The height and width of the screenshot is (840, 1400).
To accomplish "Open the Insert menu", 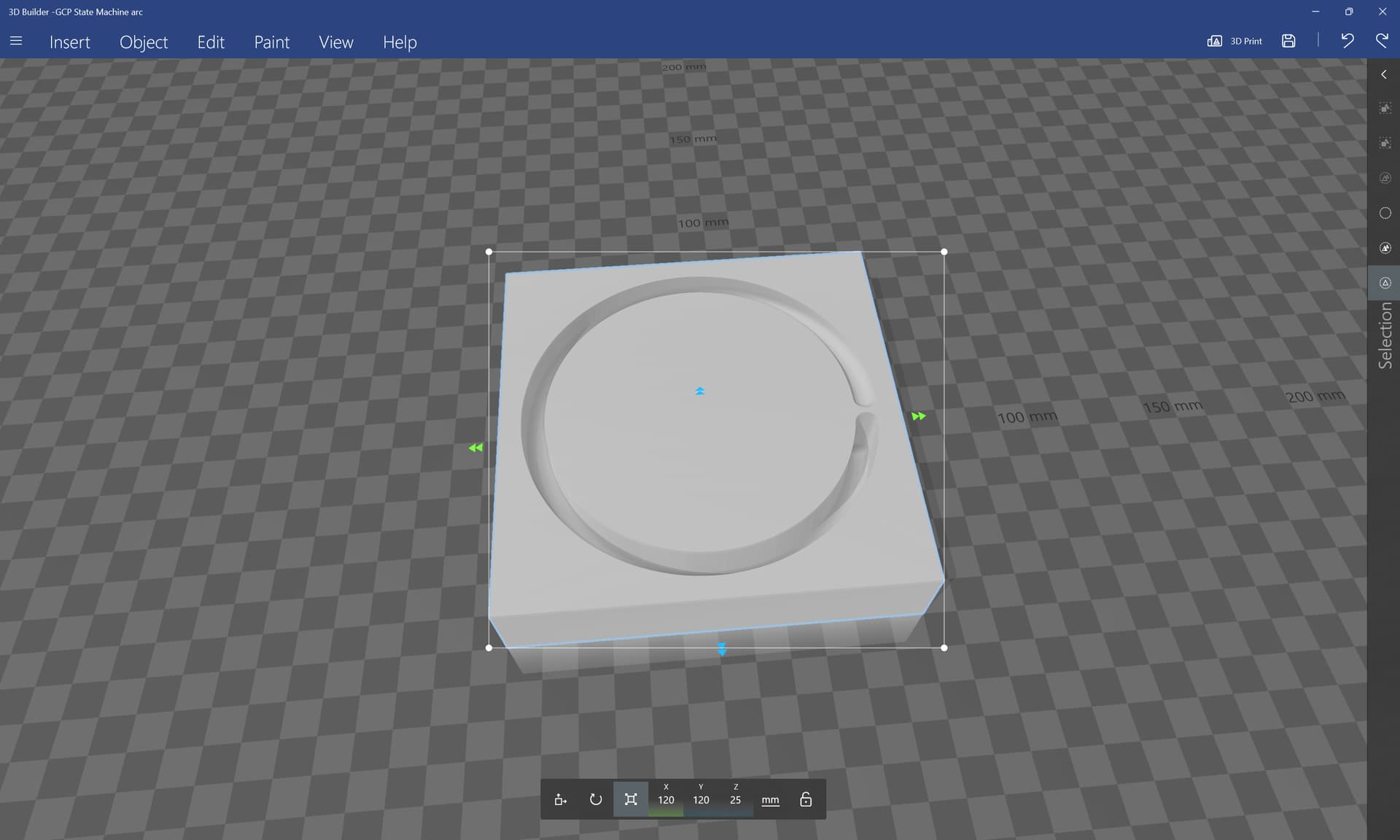I will click(x=70, y=42).
